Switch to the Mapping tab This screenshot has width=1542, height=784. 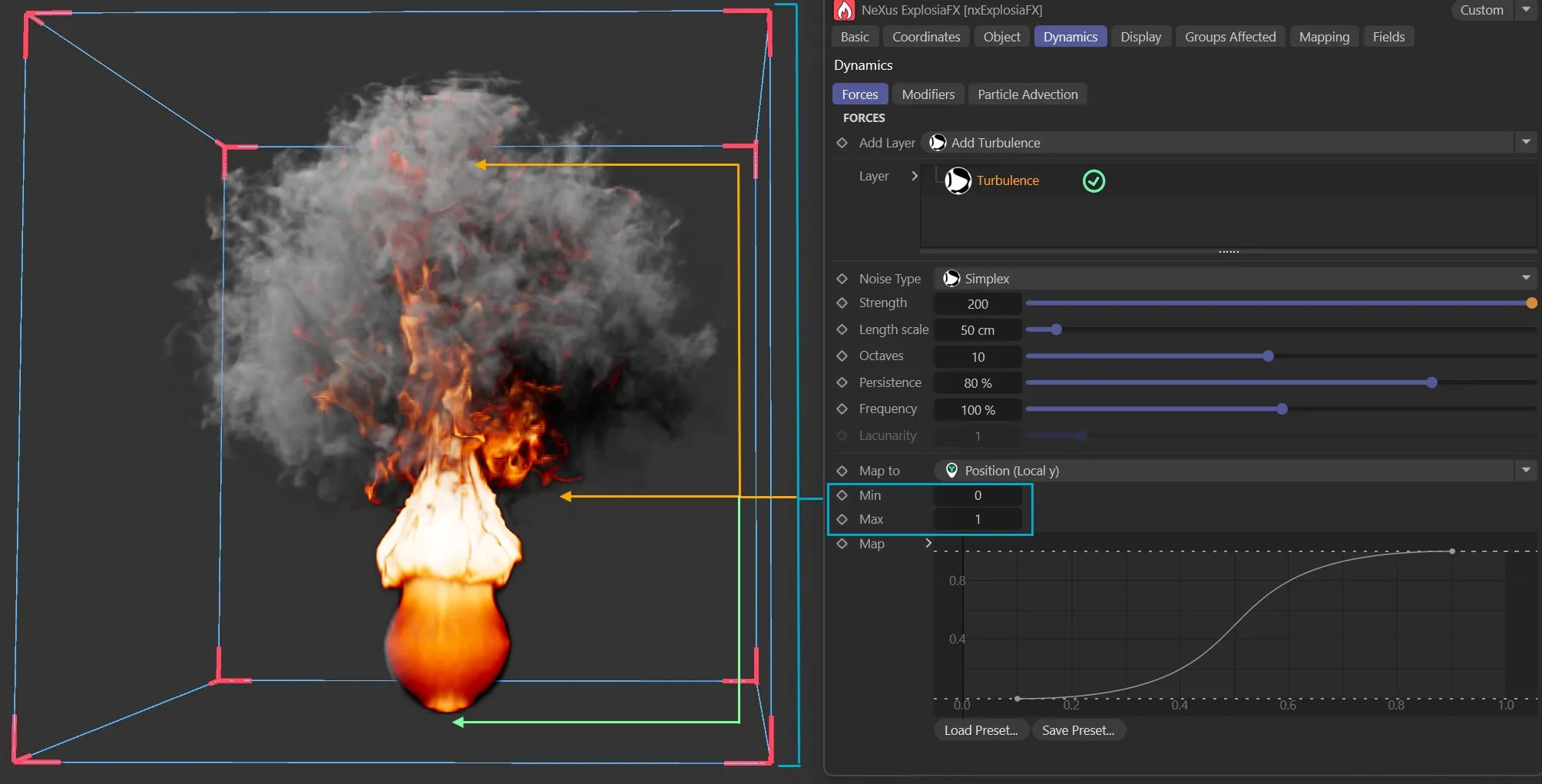pos(1323,36)
